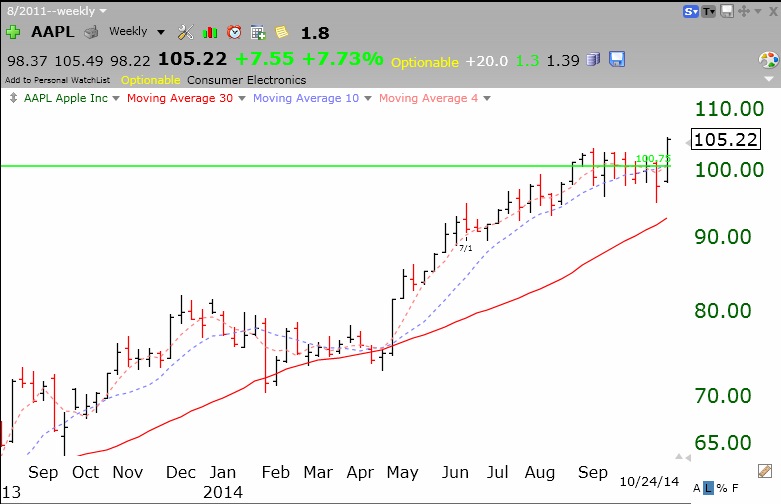Click the 1.39 value
Screen dimensions: 781x504
point(563,61)
